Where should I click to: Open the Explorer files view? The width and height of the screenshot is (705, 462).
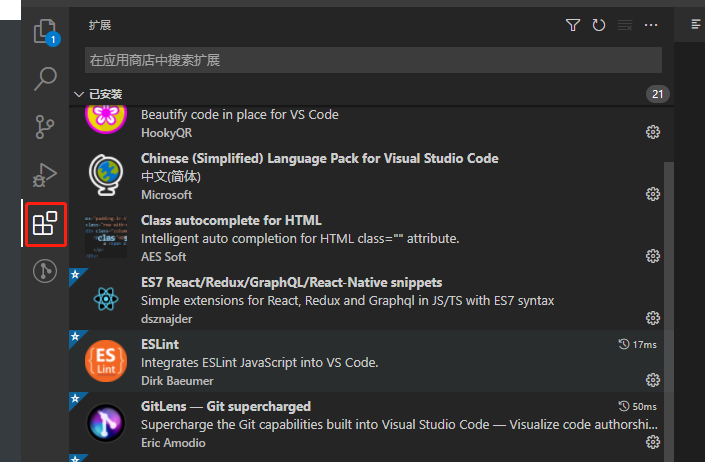[45, 32]
